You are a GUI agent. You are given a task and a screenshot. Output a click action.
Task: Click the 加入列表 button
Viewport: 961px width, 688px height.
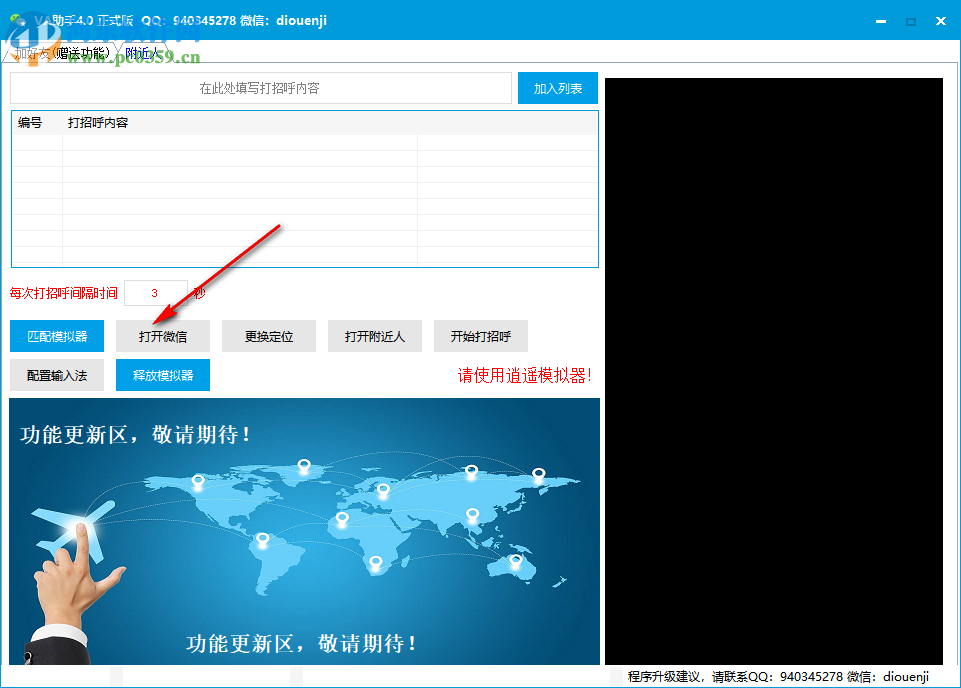pos(557,88)
